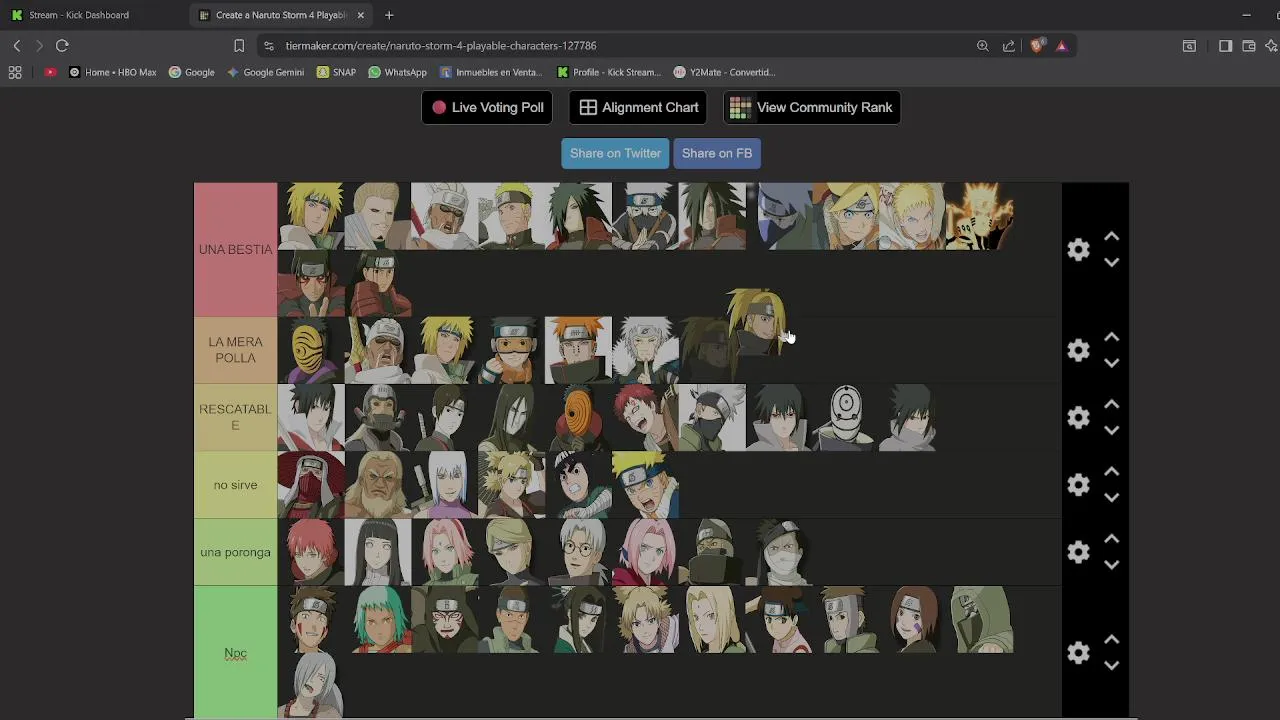Viewport: 1280px width, 720px height.
Task: Open the Brave Wallet icon
Action: coord(1249,45)
